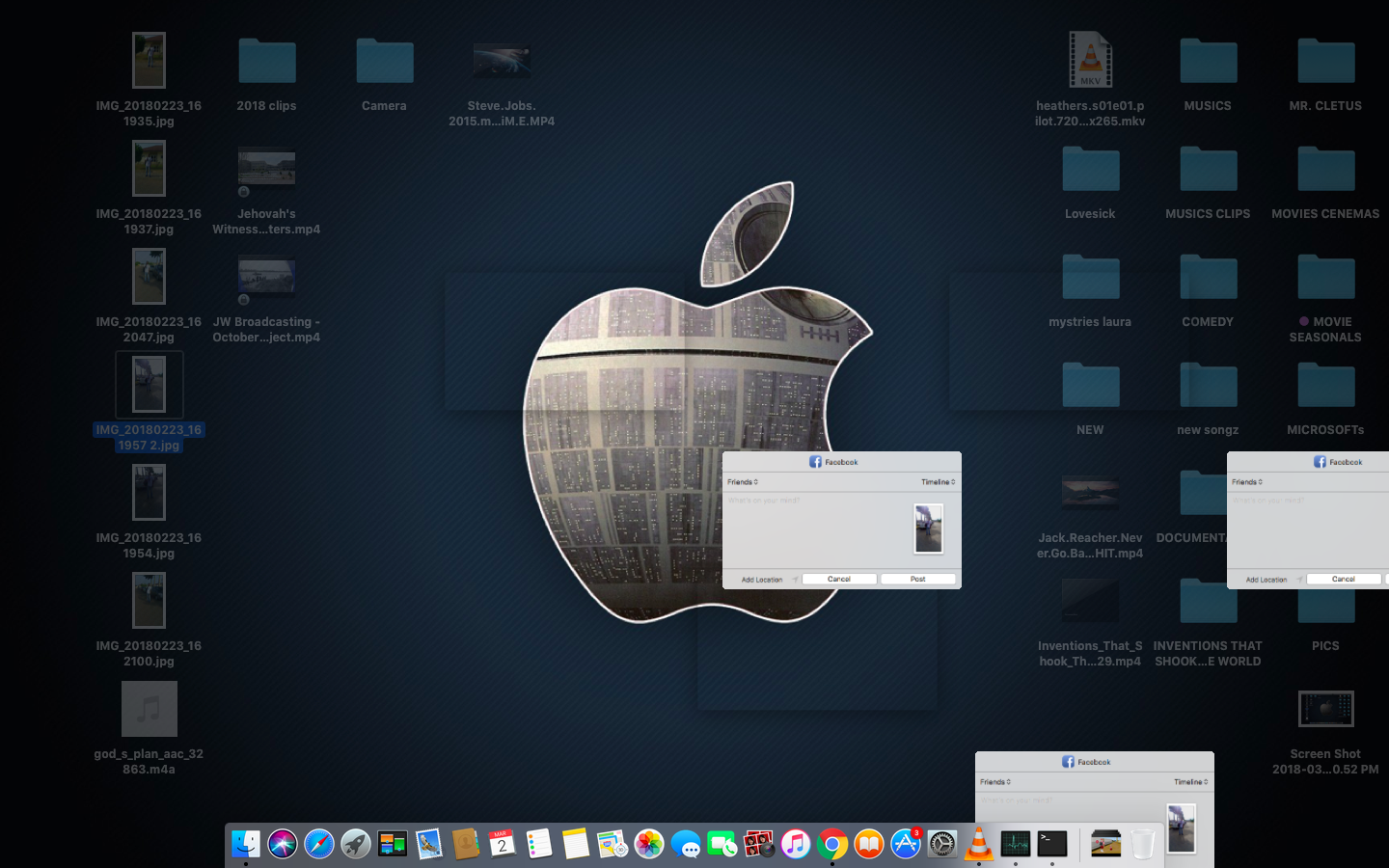The width and height of the screenshot is (1389, 868).
Task: Open iTunes music icon
Action: [x=796, y=844]
